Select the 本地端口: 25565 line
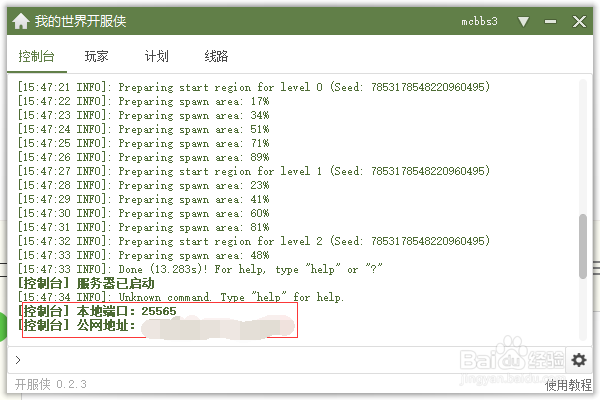The width and height of the screenshot is (600, 400). click(97, 311)
